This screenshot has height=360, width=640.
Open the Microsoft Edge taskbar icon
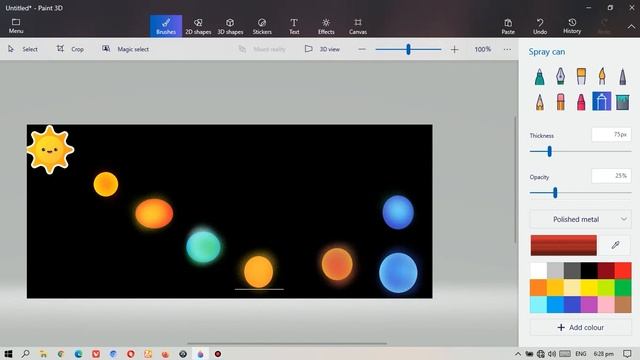click(x=78, y=354)
